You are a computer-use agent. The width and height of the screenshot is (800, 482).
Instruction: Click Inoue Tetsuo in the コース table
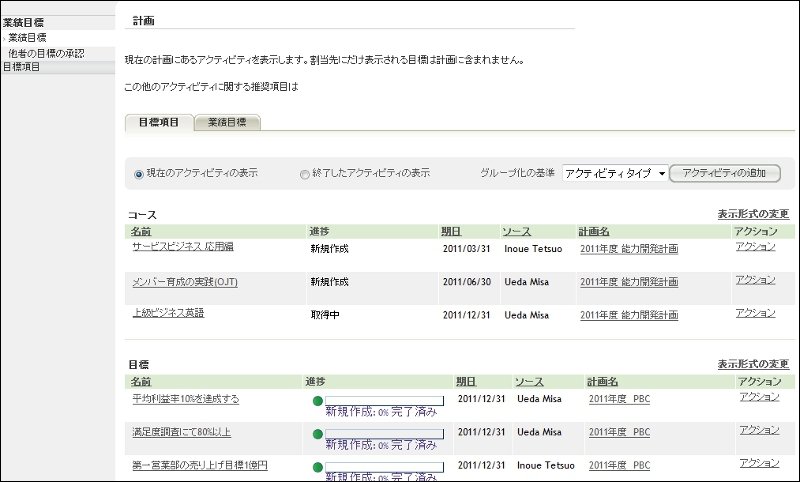[x=533, y=249]
